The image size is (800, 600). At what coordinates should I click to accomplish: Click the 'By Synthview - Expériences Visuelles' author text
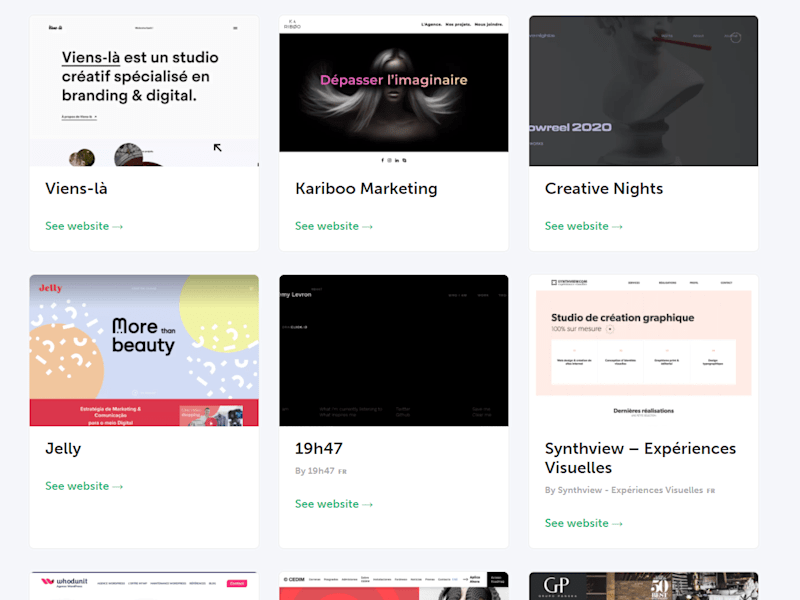coord(624,490)
